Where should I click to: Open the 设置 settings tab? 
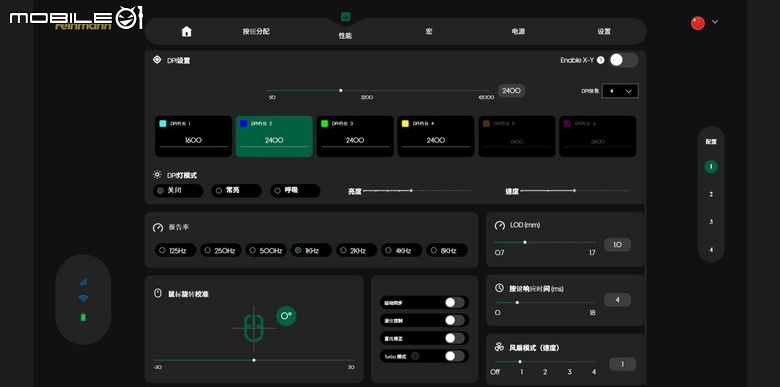tap(604, 31)
